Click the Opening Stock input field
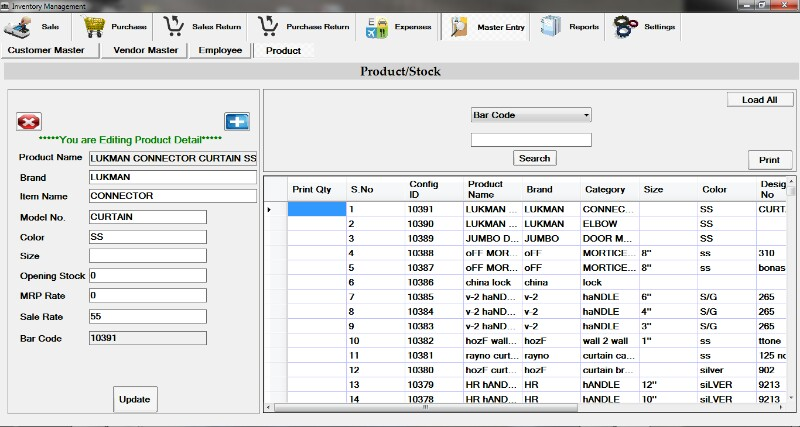The height and width of the screenshot is (427, 800). (x=148, y=275)
